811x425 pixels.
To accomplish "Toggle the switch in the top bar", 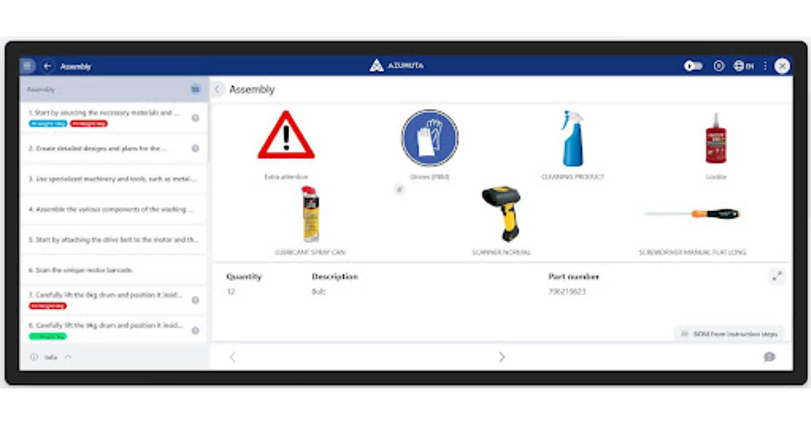I will 693,66.
